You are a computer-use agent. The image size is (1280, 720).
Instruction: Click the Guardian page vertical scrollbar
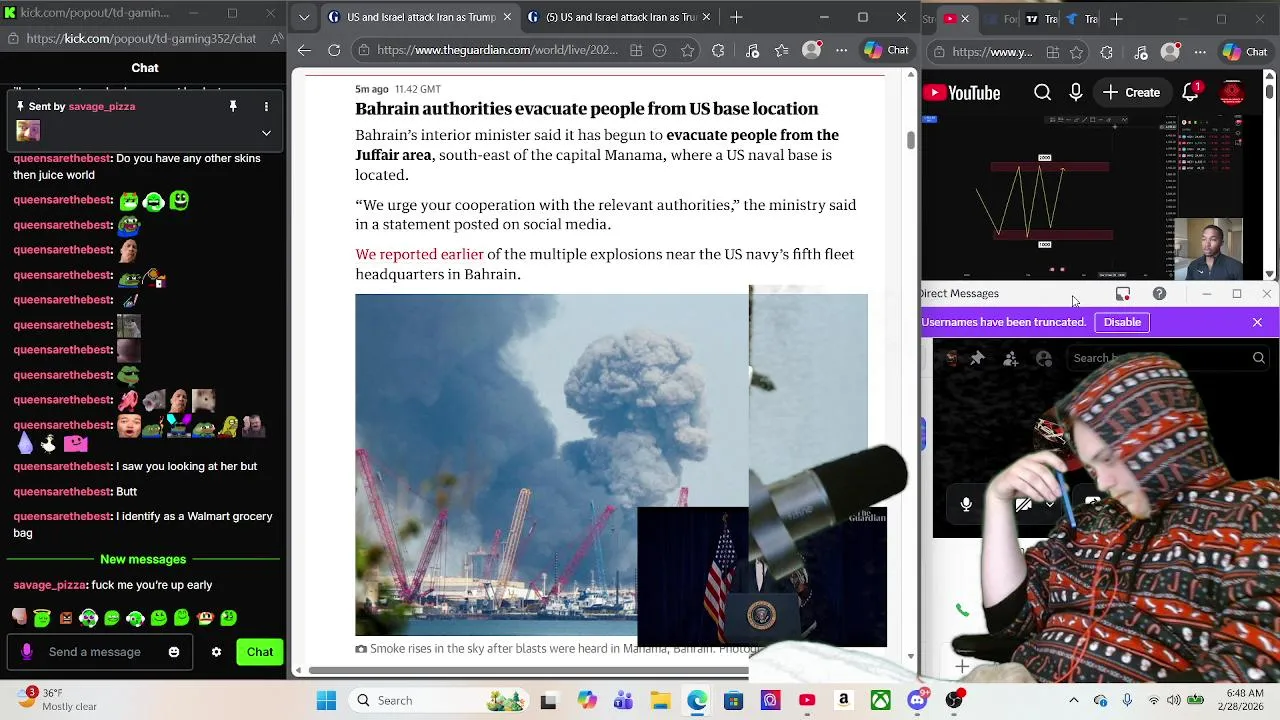(x=911, y=140)
